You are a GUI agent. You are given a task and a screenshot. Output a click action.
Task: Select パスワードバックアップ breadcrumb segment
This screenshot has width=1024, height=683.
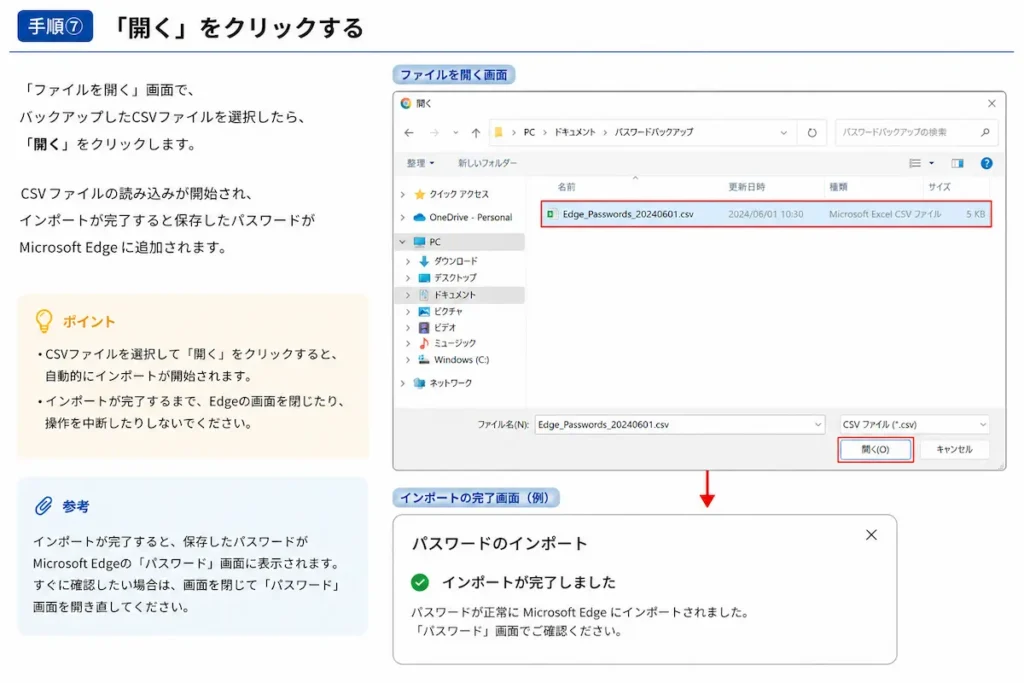click(x=653, y=133)
